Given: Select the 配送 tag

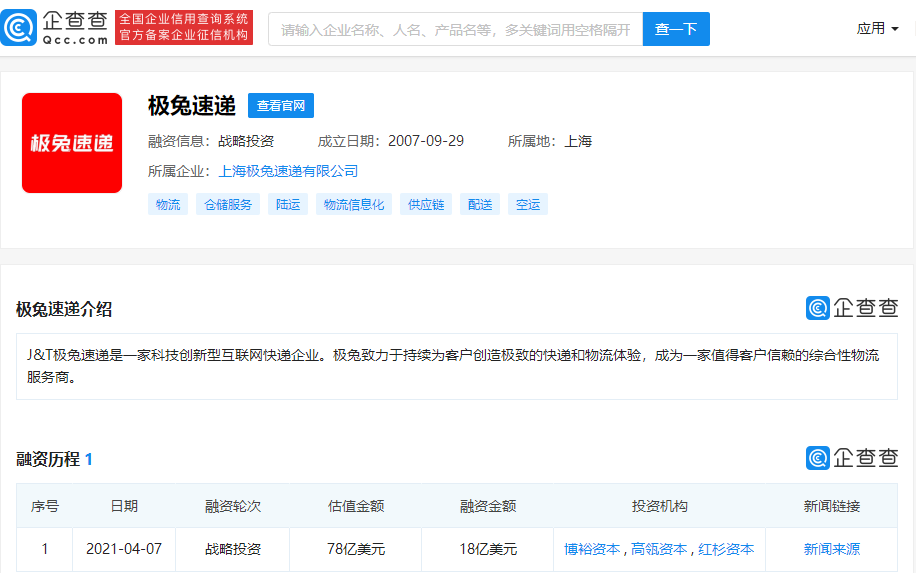Looking at the screenshot, I should 480,204.
